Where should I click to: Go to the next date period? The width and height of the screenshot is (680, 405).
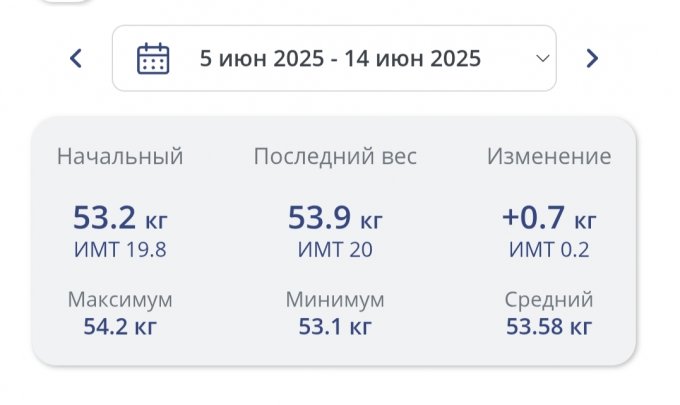coord(592,58)
